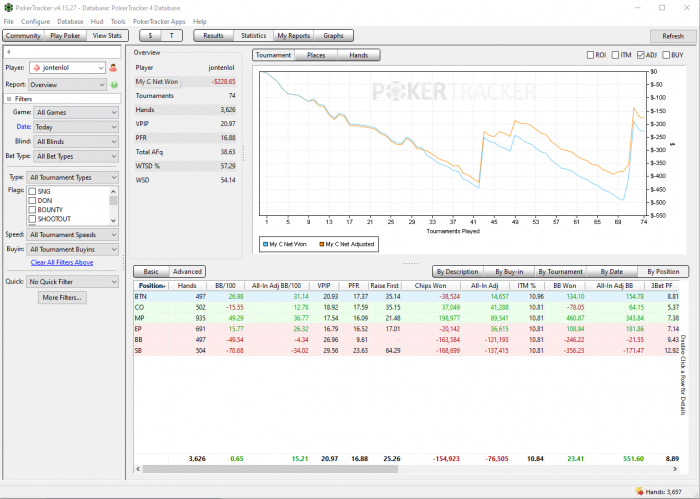
Task: Enable the ITM checkbox
Action: [x=615, y=55]
